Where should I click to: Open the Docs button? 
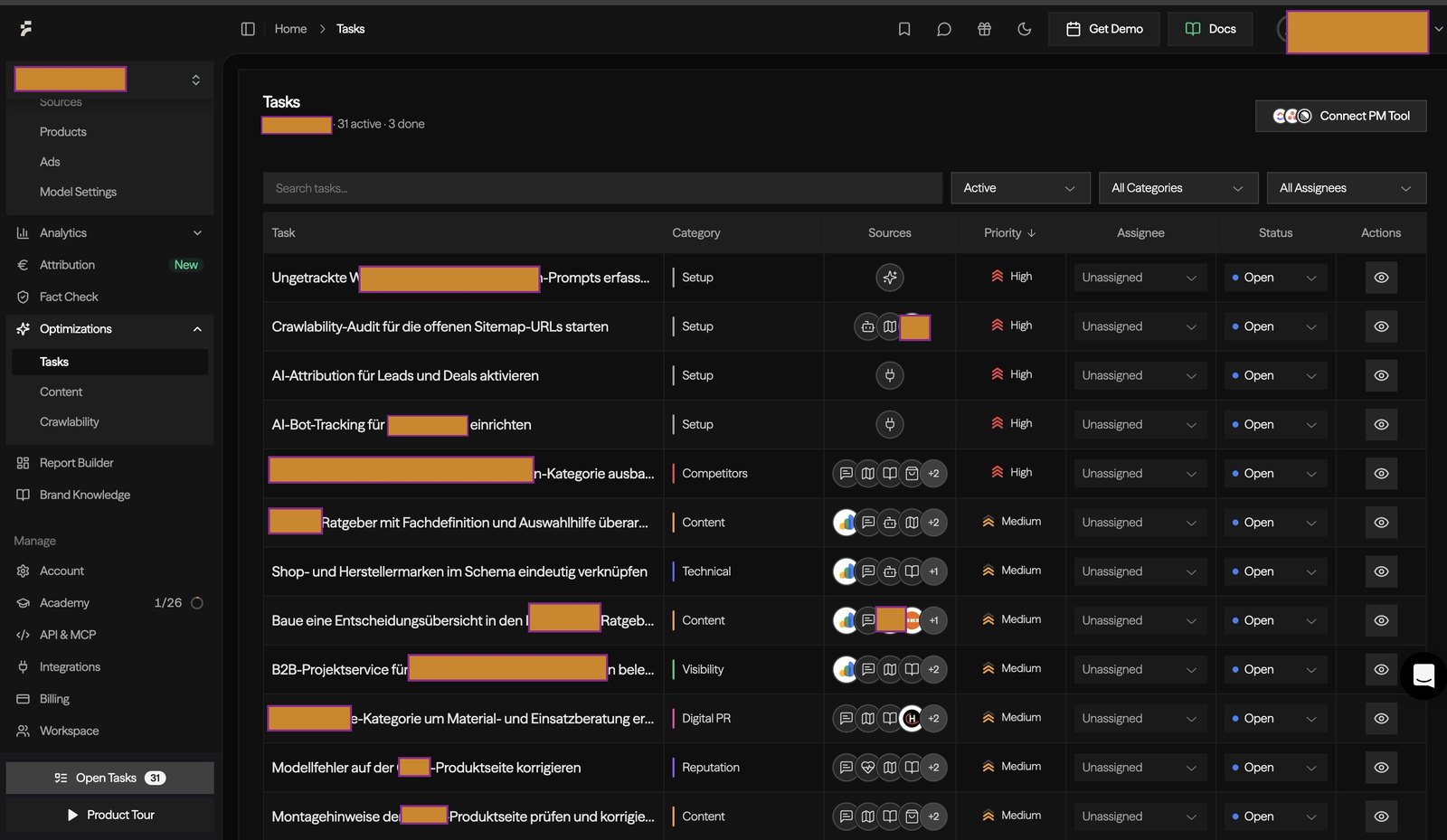(x=1210, y=29)
